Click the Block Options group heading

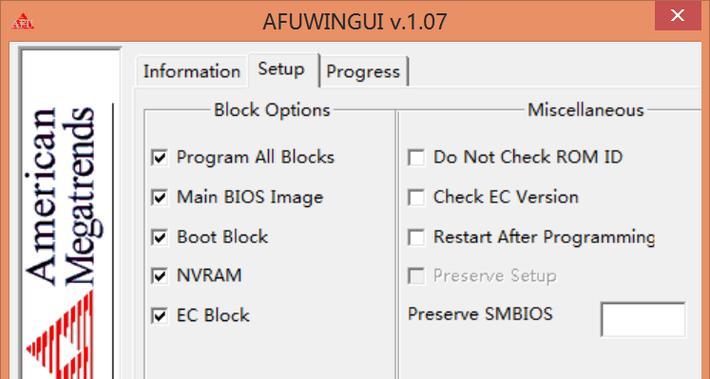pyautogui.click(x=272, y=110)
